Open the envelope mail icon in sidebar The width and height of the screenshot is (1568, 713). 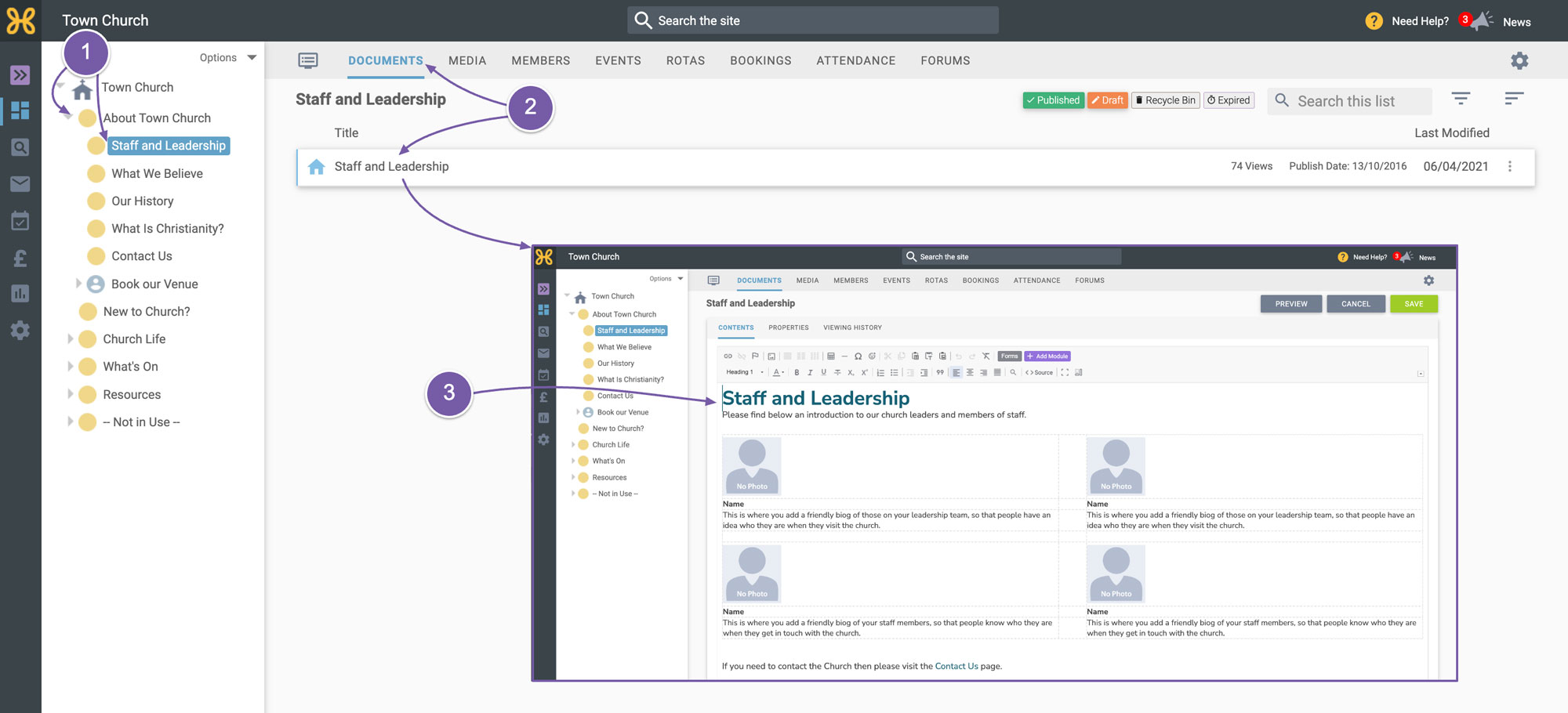[20, 183]
